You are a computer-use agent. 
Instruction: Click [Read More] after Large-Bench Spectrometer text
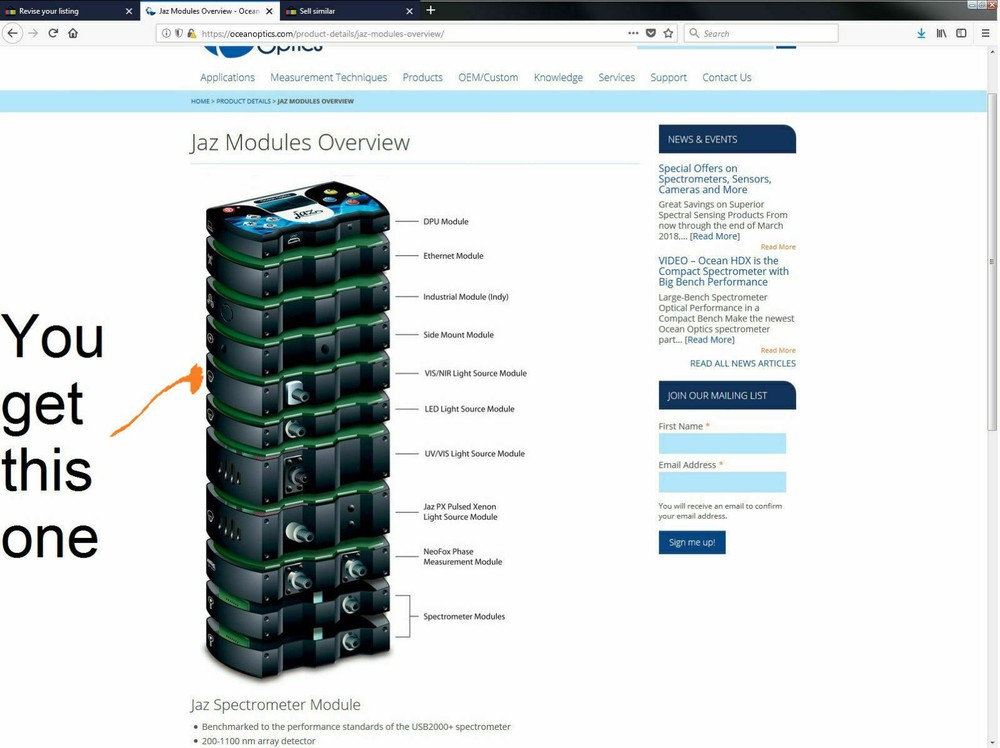pyautogui.click(x=709, y=339)
